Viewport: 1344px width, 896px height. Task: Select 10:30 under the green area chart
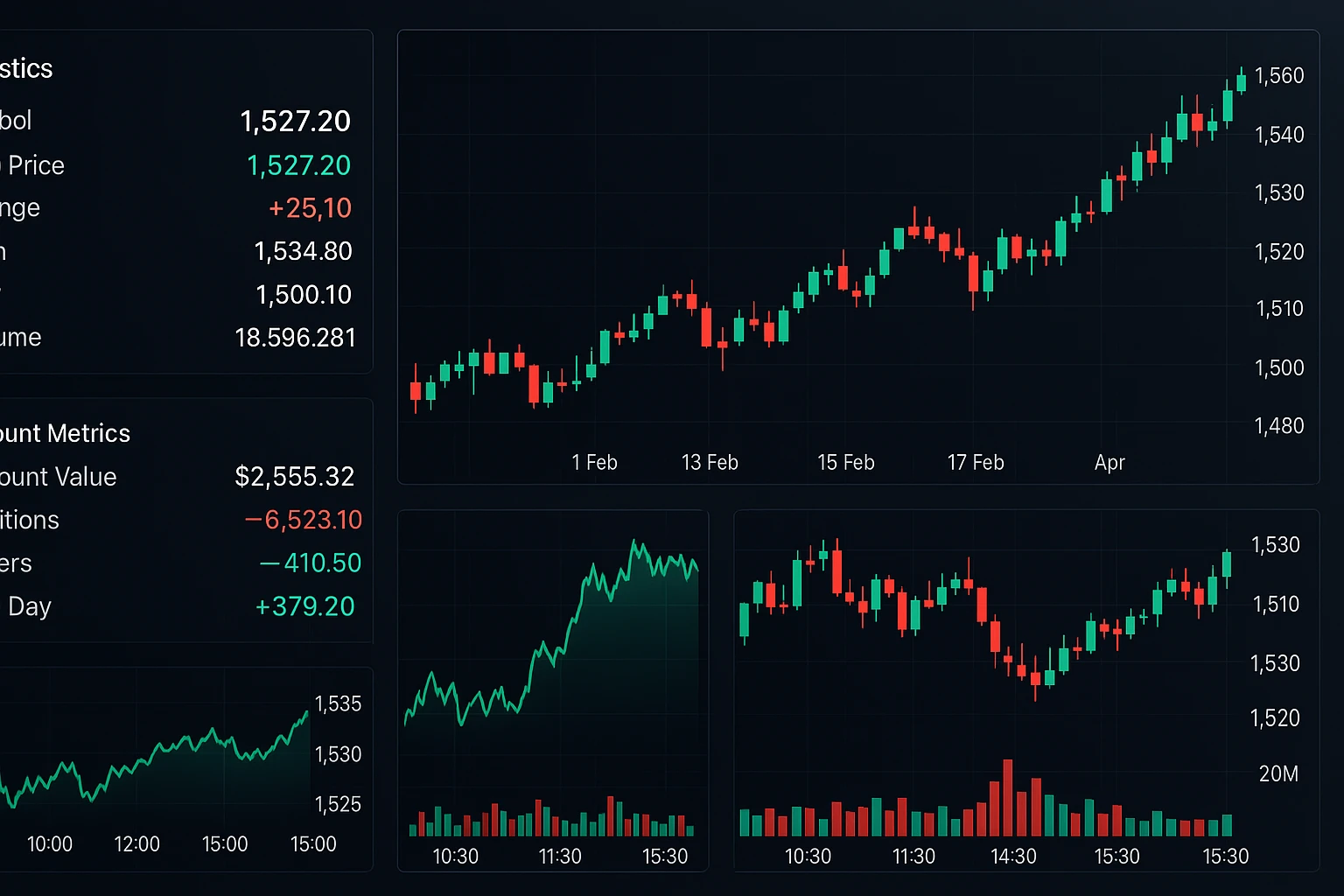coord(456,857)
